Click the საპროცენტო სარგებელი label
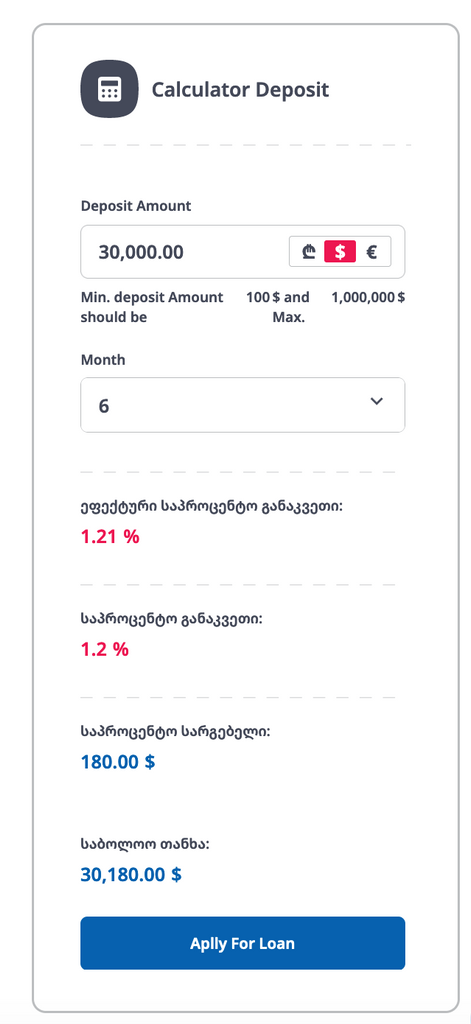Viewport: 471px width, 1024px height. pyautogui.click(x=175, y=732)
